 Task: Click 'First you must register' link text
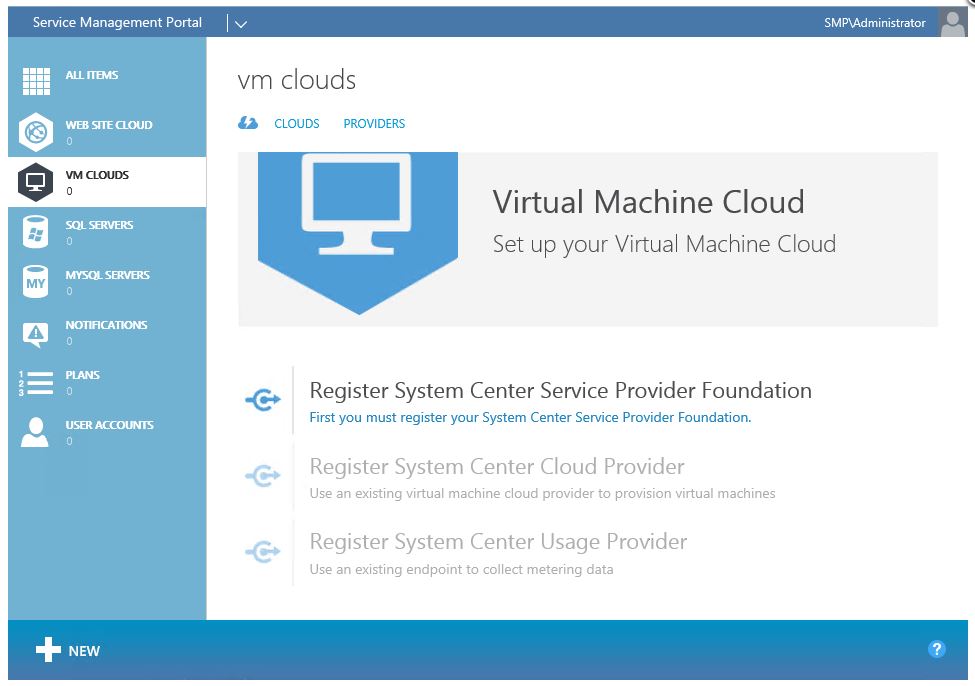point(530,417)
